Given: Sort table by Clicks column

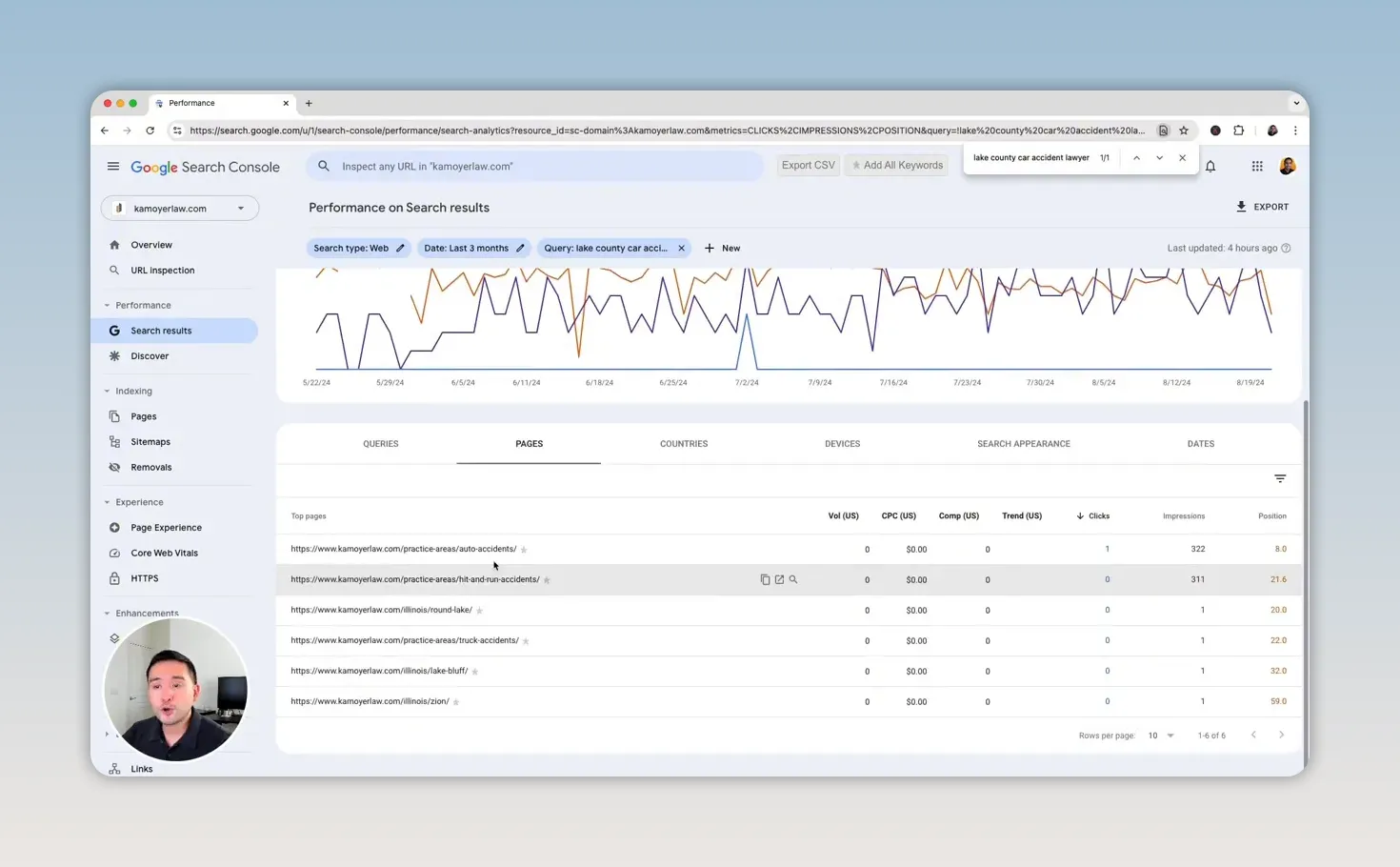Looking at the screenshot, I should point(1092,516).
